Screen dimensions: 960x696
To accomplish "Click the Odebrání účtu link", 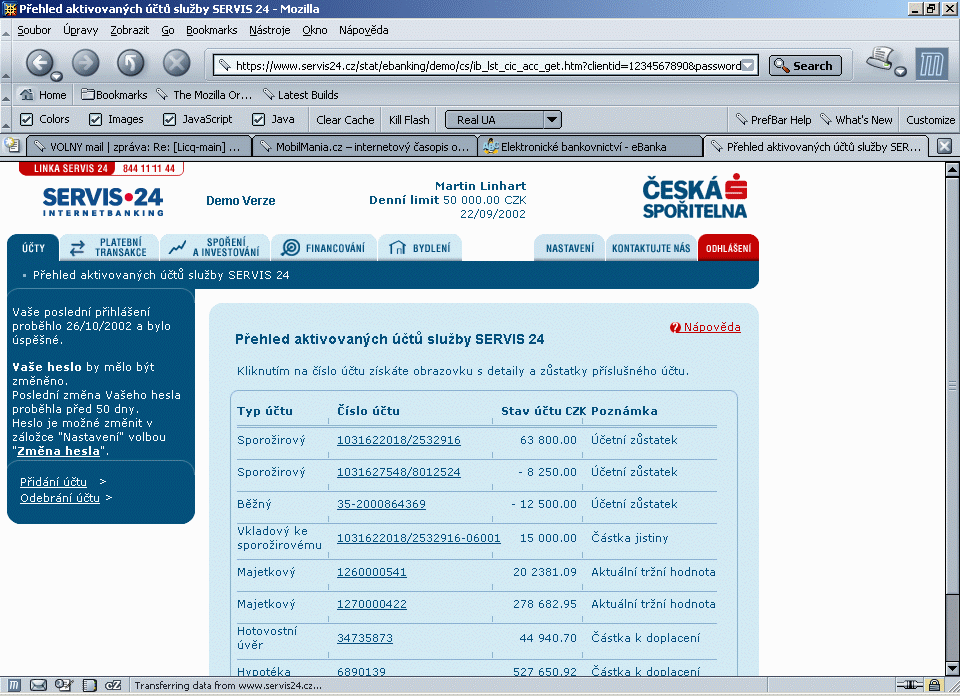I will coord(60,498).
